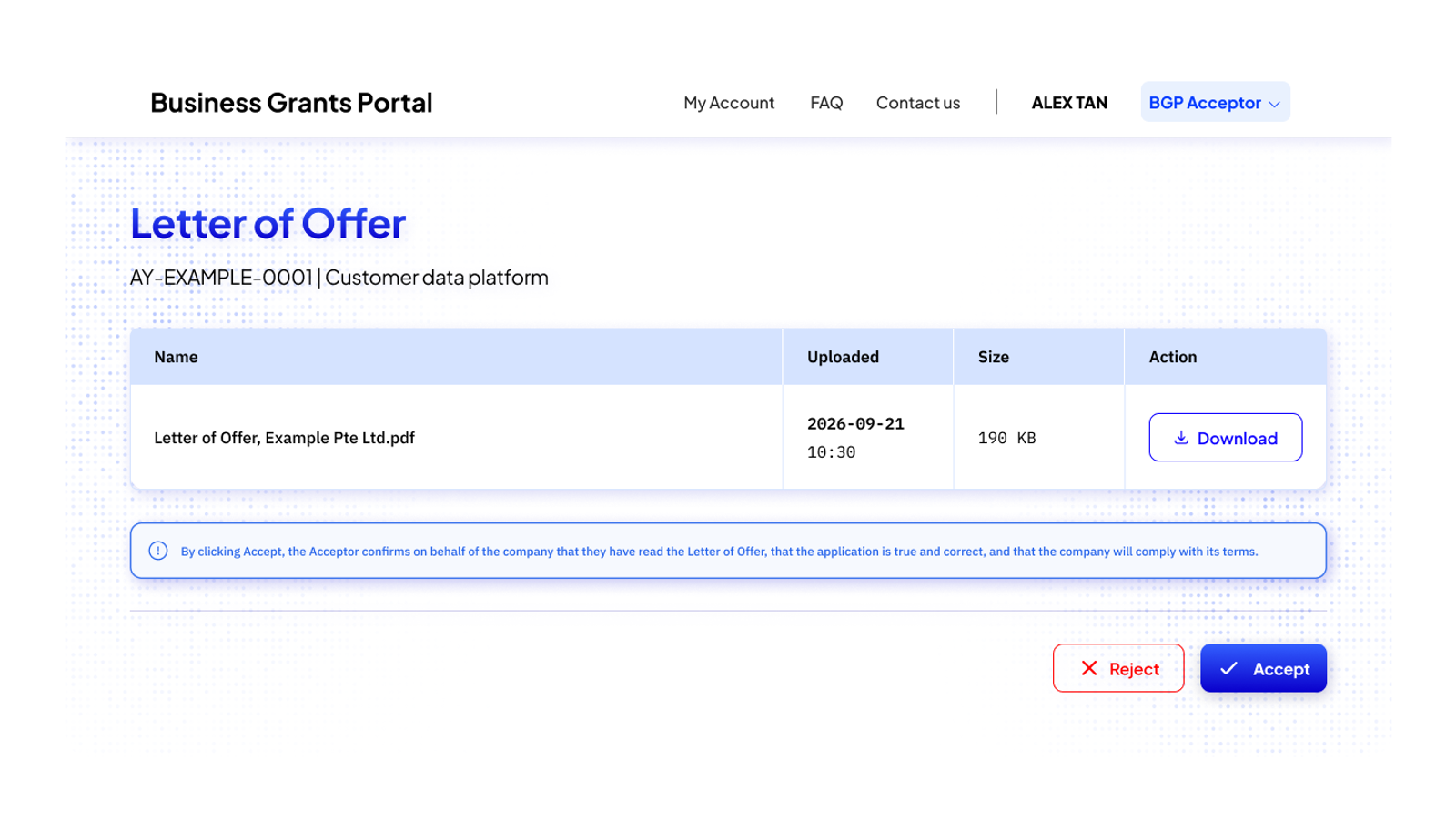Reject the Letter of Offer

1118,668
